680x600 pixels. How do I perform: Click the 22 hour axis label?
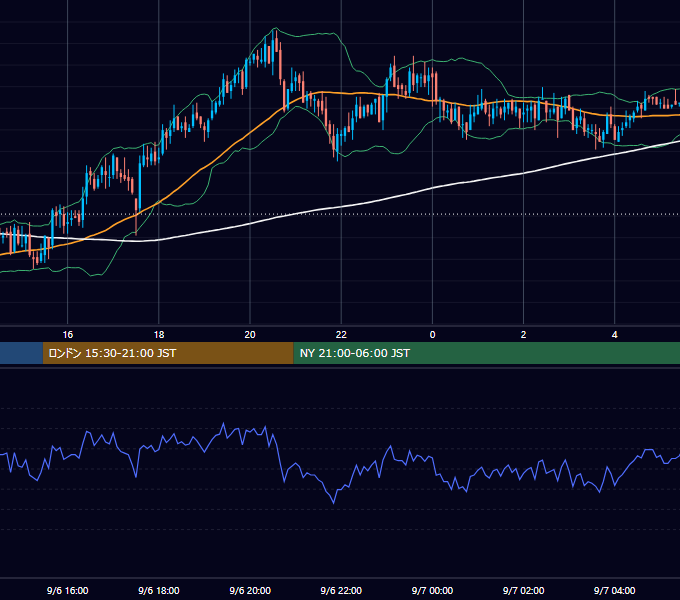(341, 335)
